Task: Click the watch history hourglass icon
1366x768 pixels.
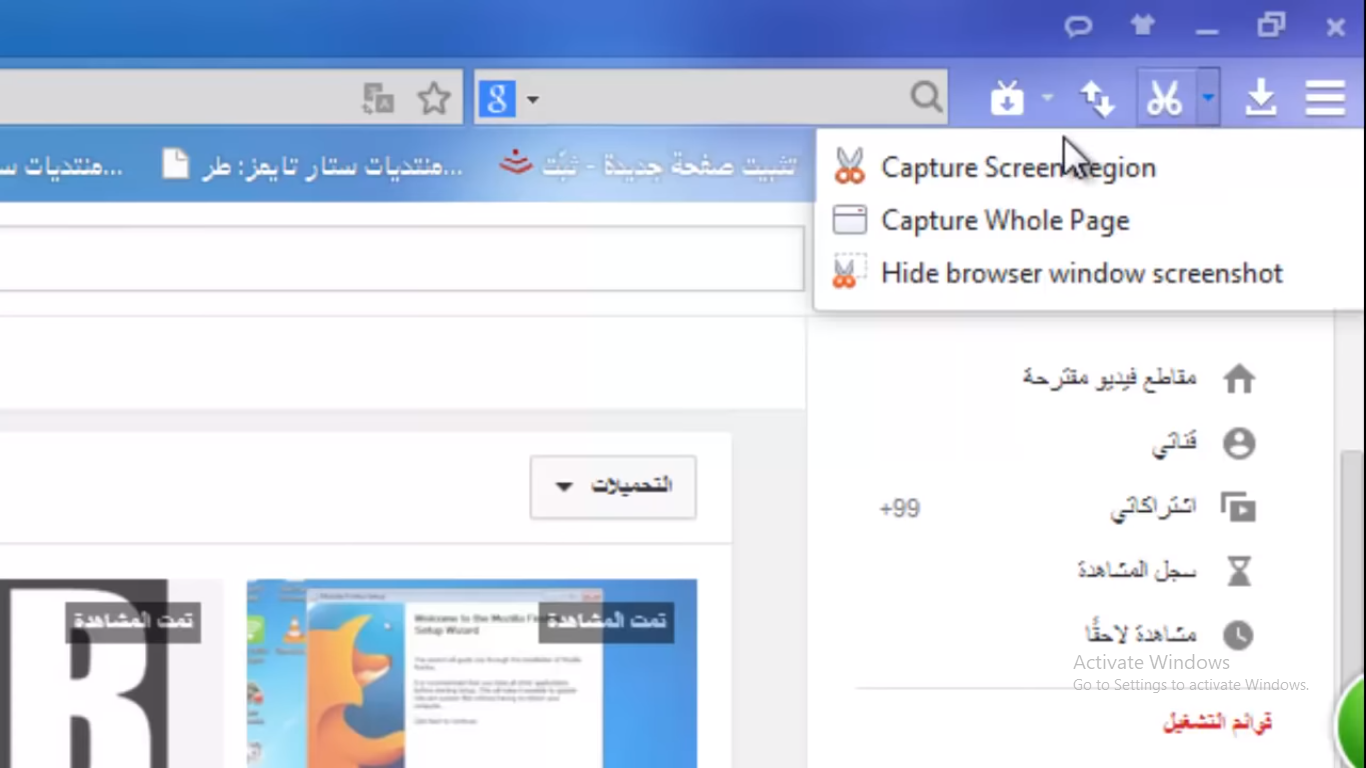Action: point(1240,570)
